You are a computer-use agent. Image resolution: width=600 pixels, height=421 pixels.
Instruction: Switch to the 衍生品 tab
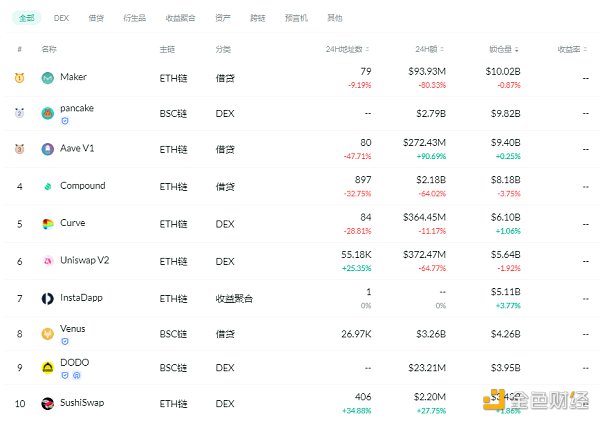(x=134, y=18)
